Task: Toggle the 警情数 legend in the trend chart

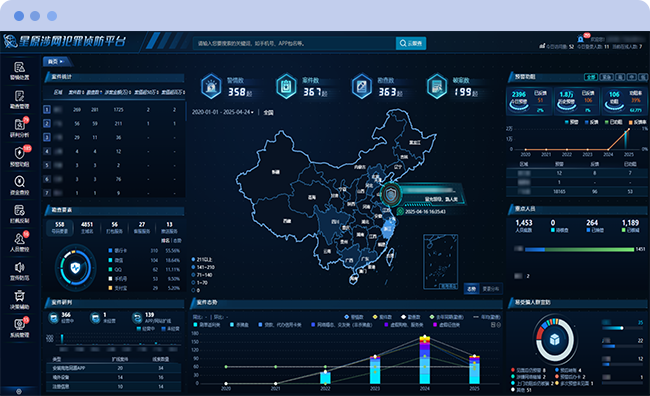Action: (x=354, y=317)
